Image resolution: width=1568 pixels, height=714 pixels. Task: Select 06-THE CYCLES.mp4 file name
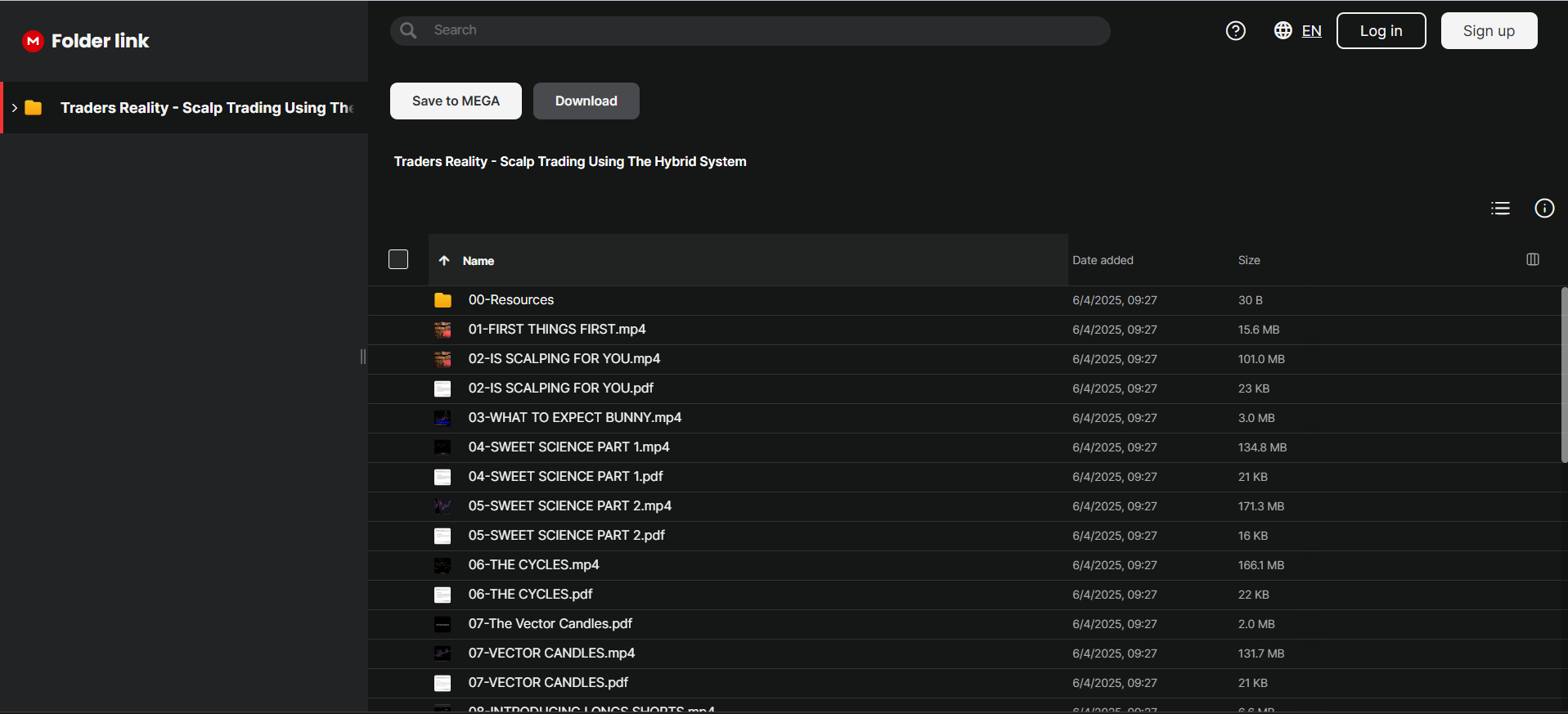click(534, 565)
